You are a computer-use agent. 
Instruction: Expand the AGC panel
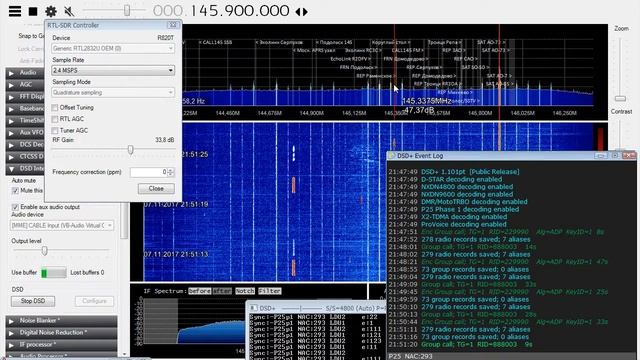(x=25, y=84)
